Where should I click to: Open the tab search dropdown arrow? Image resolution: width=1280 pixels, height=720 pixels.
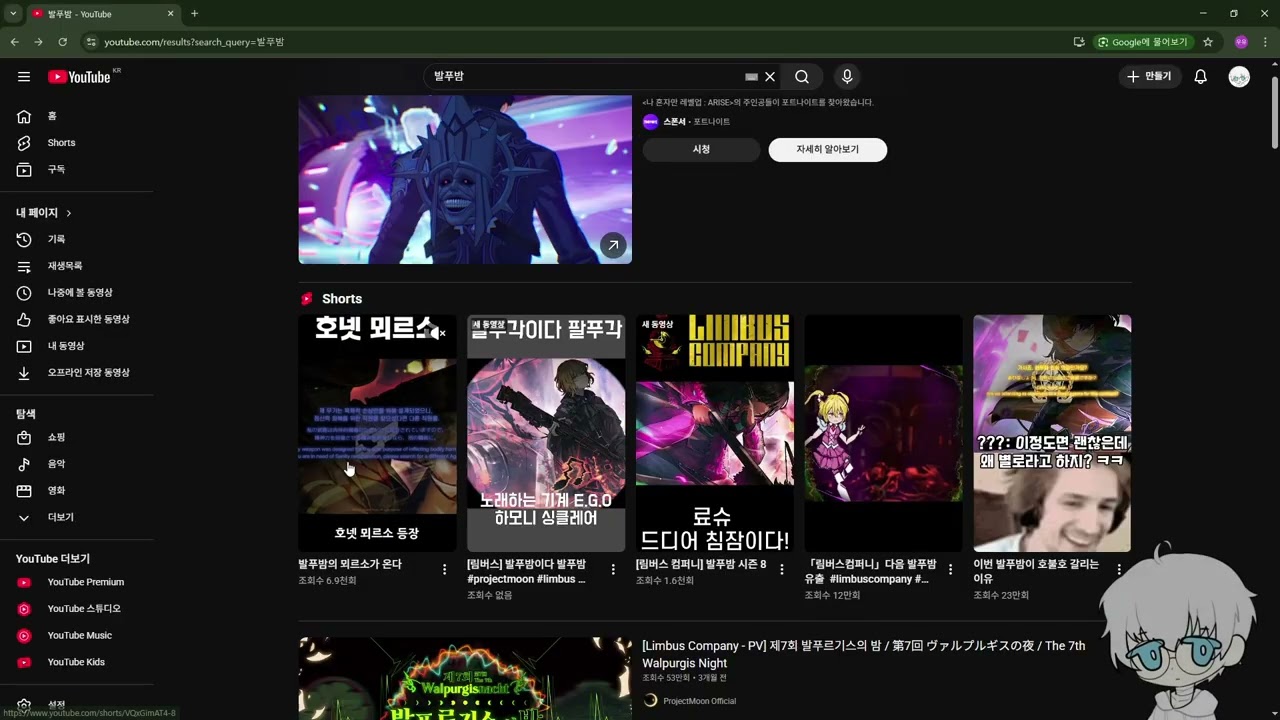[x=11, y=14]
